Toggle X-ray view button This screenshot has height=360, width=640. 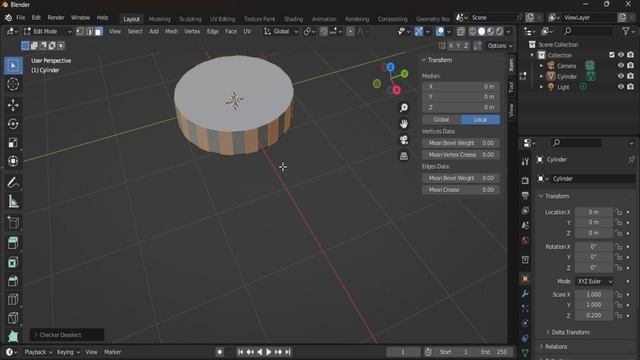tap(461, 31)
